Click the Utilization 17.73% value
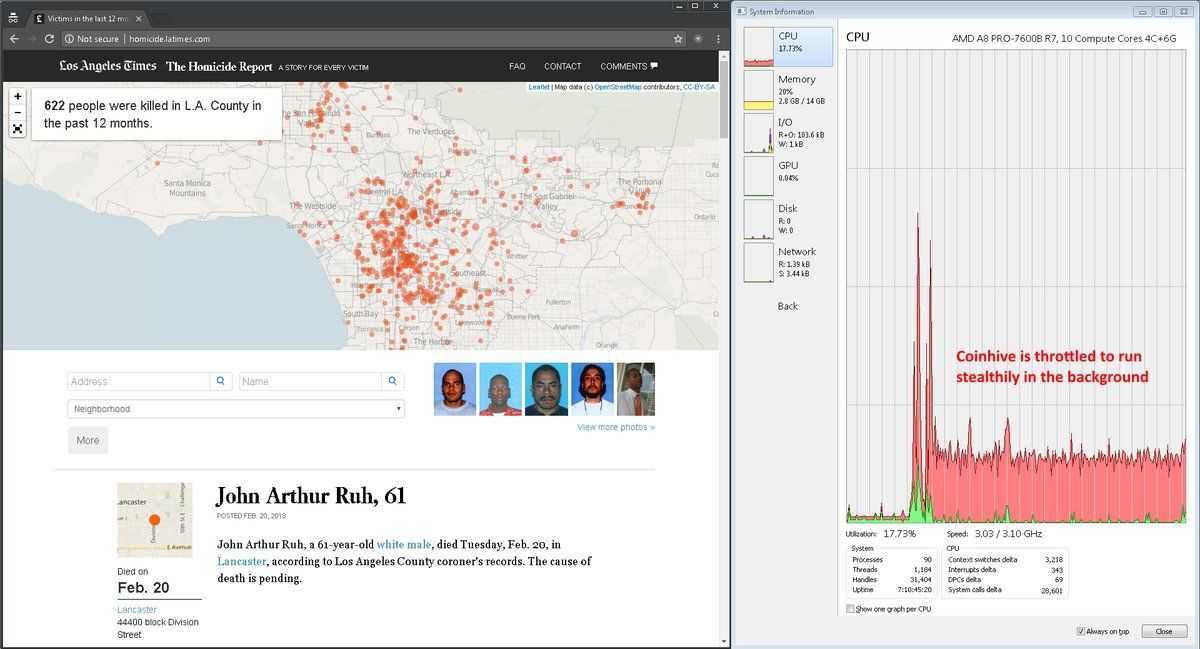The image size is (1200, 649). tap(900, 534)
